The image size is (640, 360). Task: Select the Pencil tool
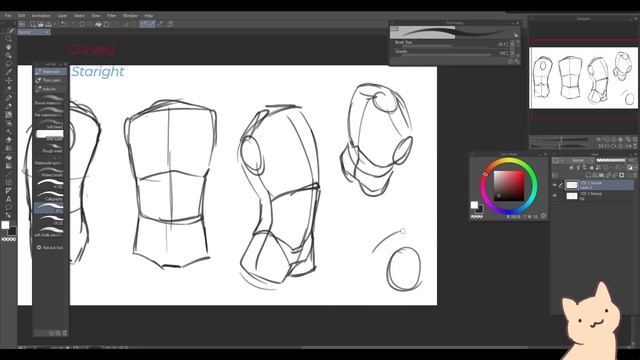(x=9, y=106)
